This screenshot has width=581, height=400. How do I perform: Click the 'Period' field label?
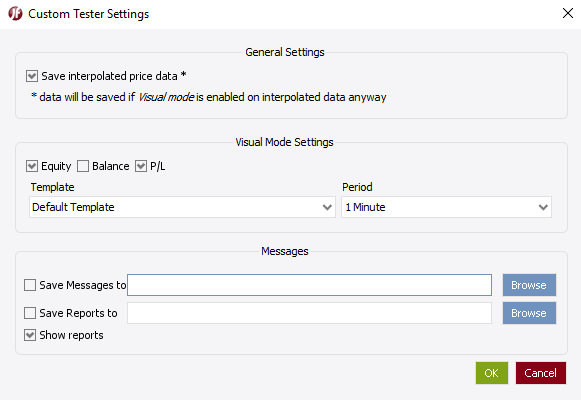pos(357,187)
